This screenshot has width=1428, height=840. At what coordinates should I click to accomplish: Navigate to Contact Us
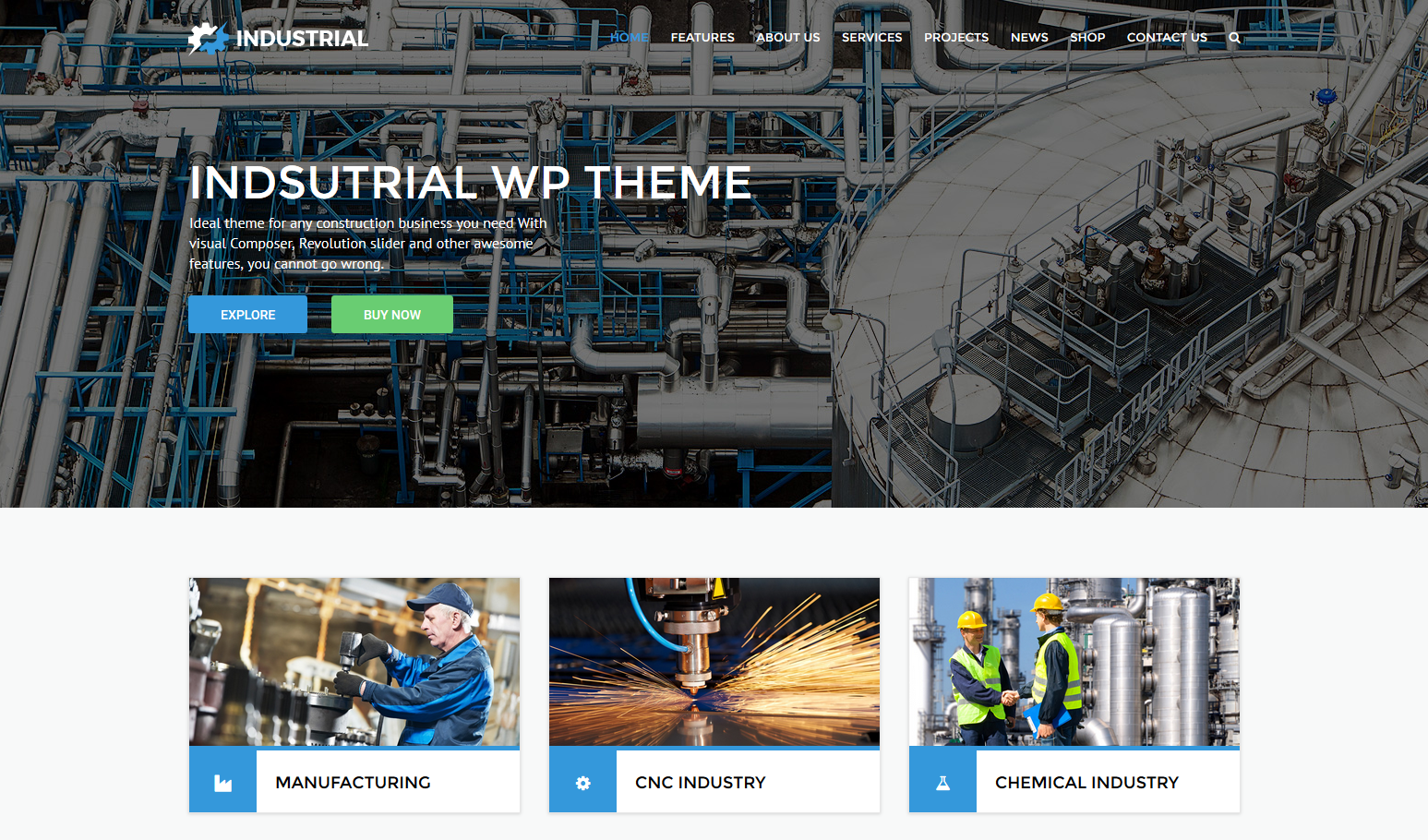click(x=1167, y=38)
